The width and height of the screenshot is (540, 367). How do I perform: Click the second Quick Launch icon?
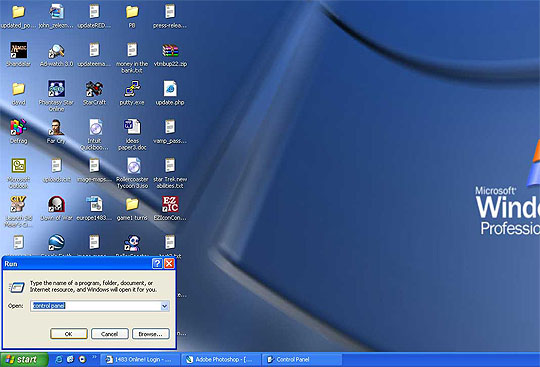(x=71, y=360)
